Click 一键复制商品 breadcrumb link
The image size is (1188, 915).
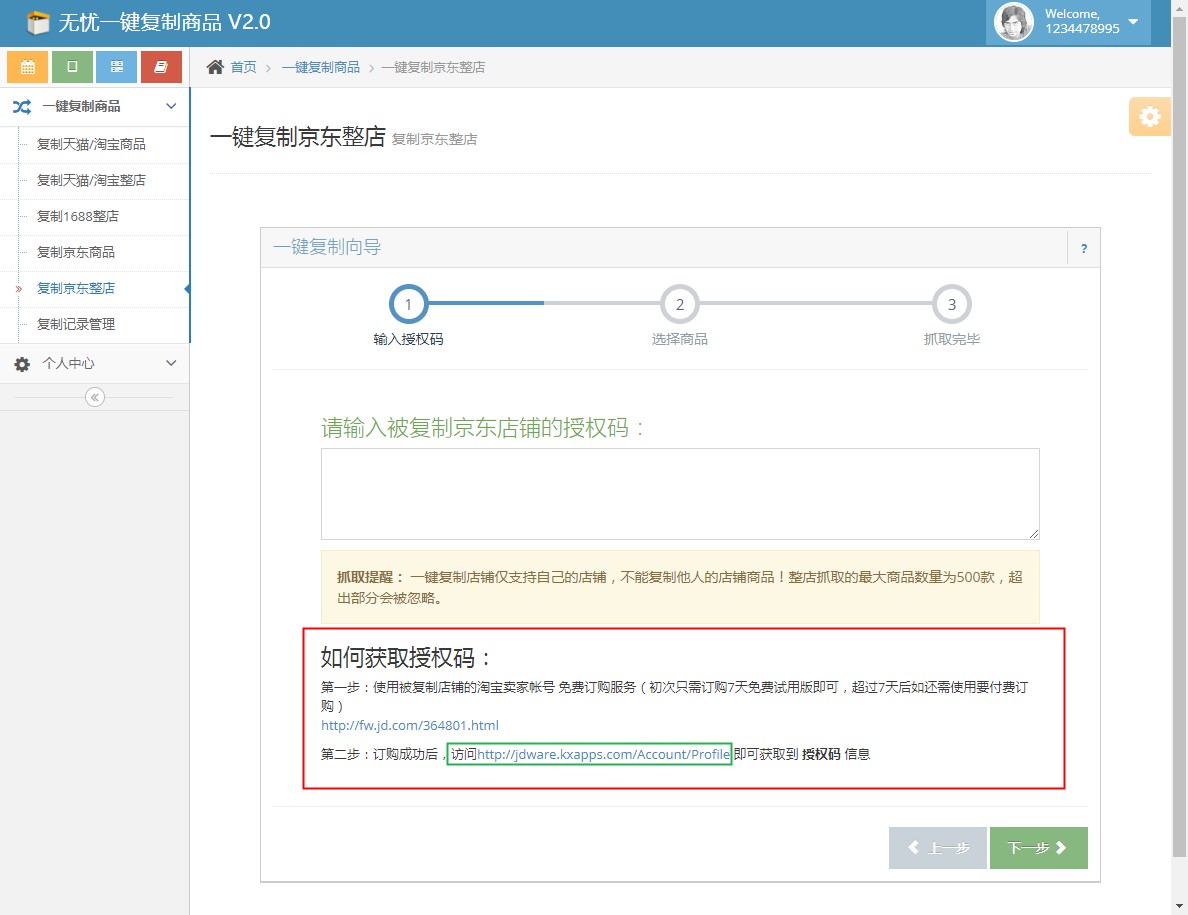320,67
